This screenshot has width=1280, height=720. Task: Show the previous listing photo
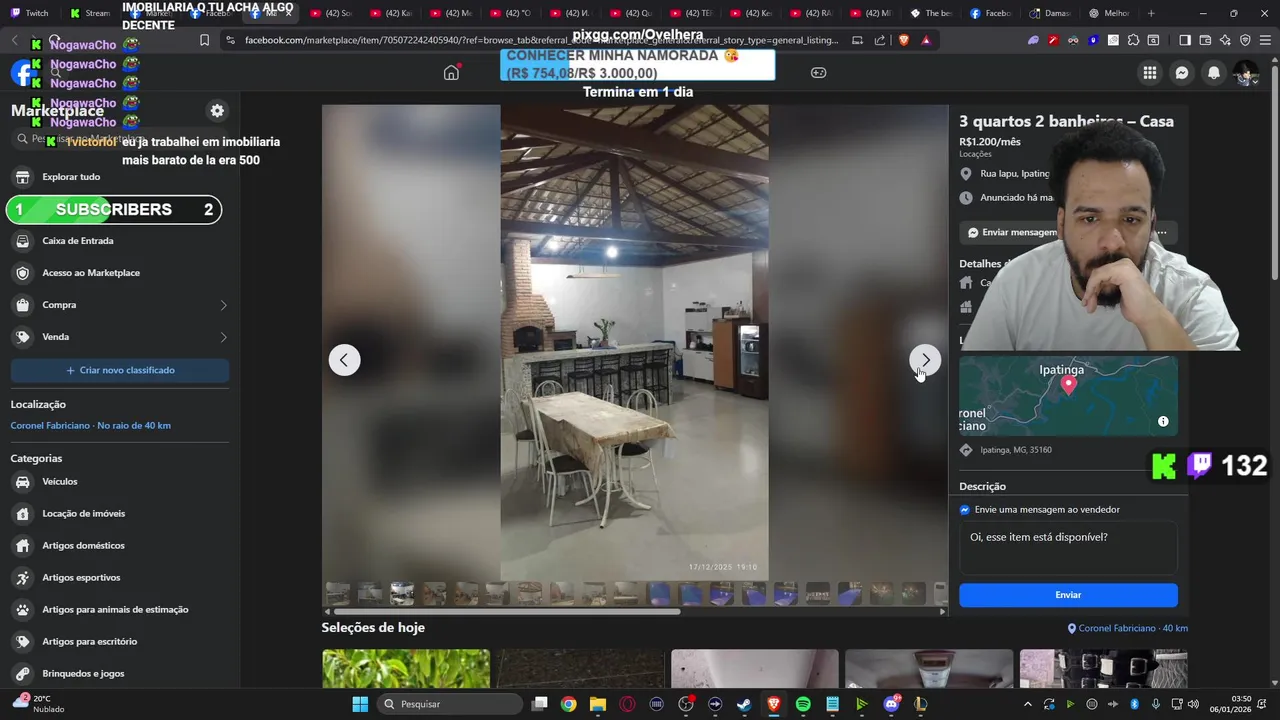[x=344, y=360]
